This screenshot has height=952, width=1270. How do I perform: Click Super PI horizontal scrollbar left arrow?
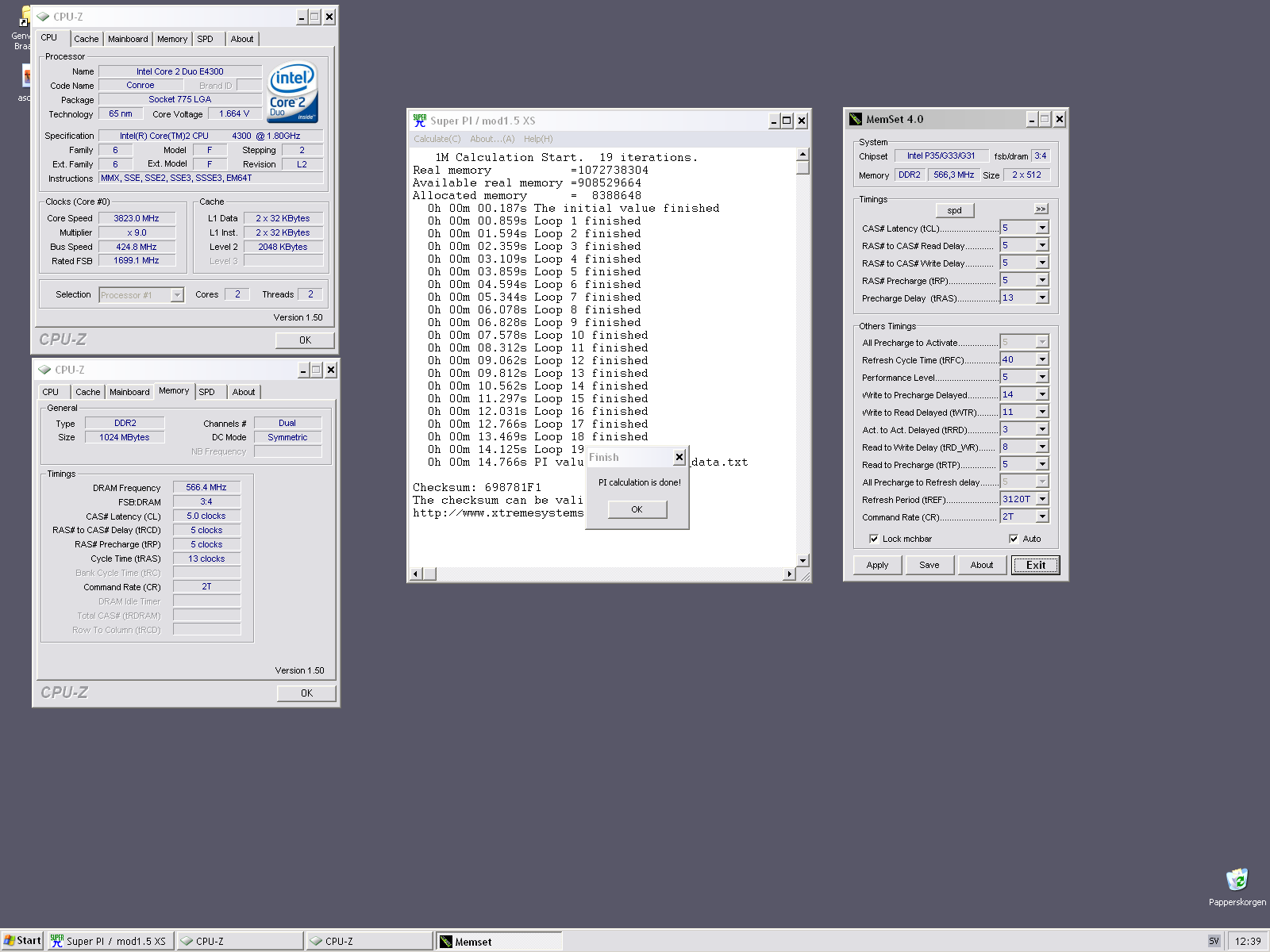pos(416,574)
